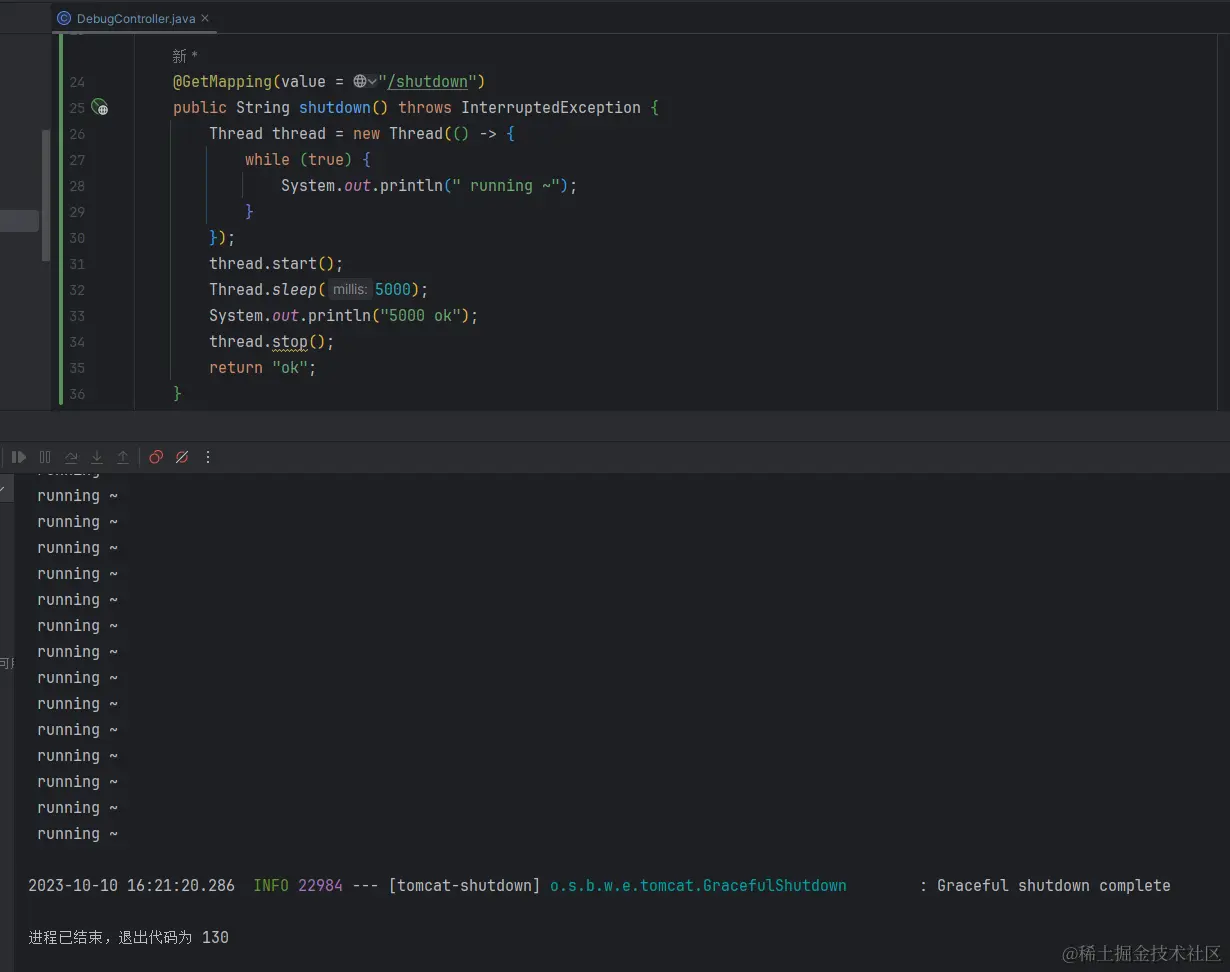Image resolution: width=1230 pixels, height=972 pixels.
Task: Click line number 24 in the gutter
Action: [78, 82]
